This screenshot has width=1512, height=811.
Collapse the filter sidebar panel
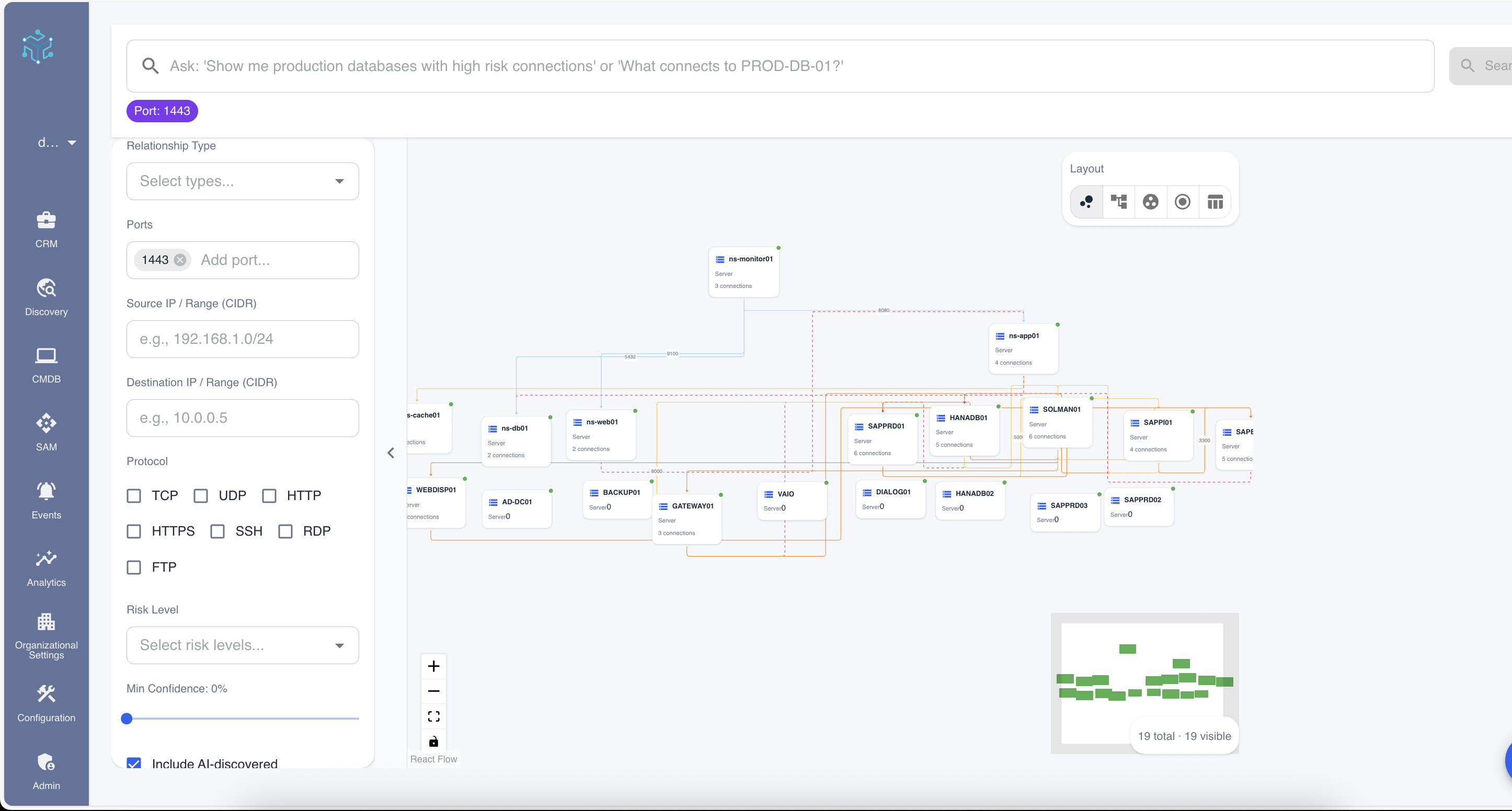(391, 453)
